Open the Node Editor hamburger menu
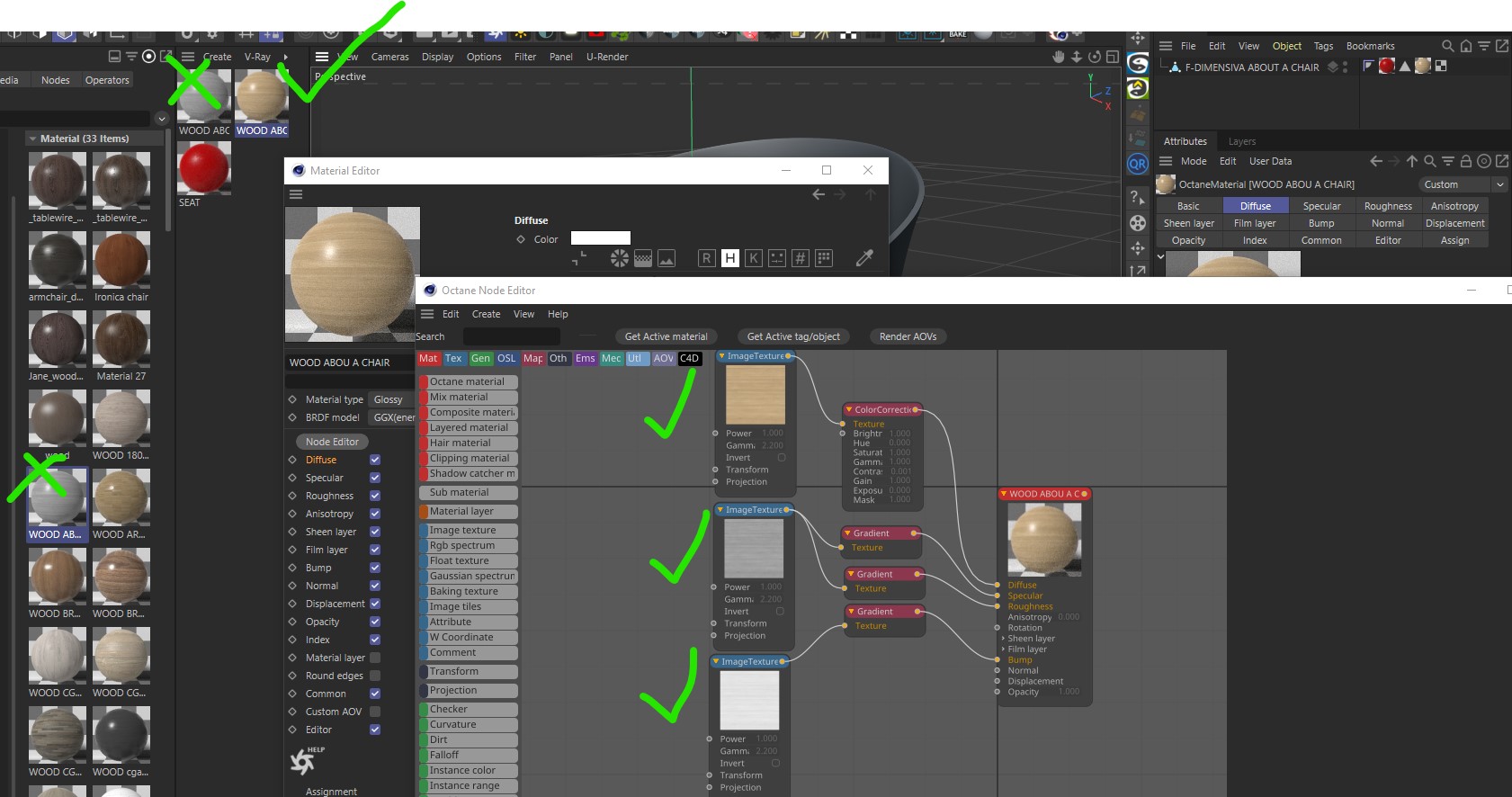 coord(427,314)
